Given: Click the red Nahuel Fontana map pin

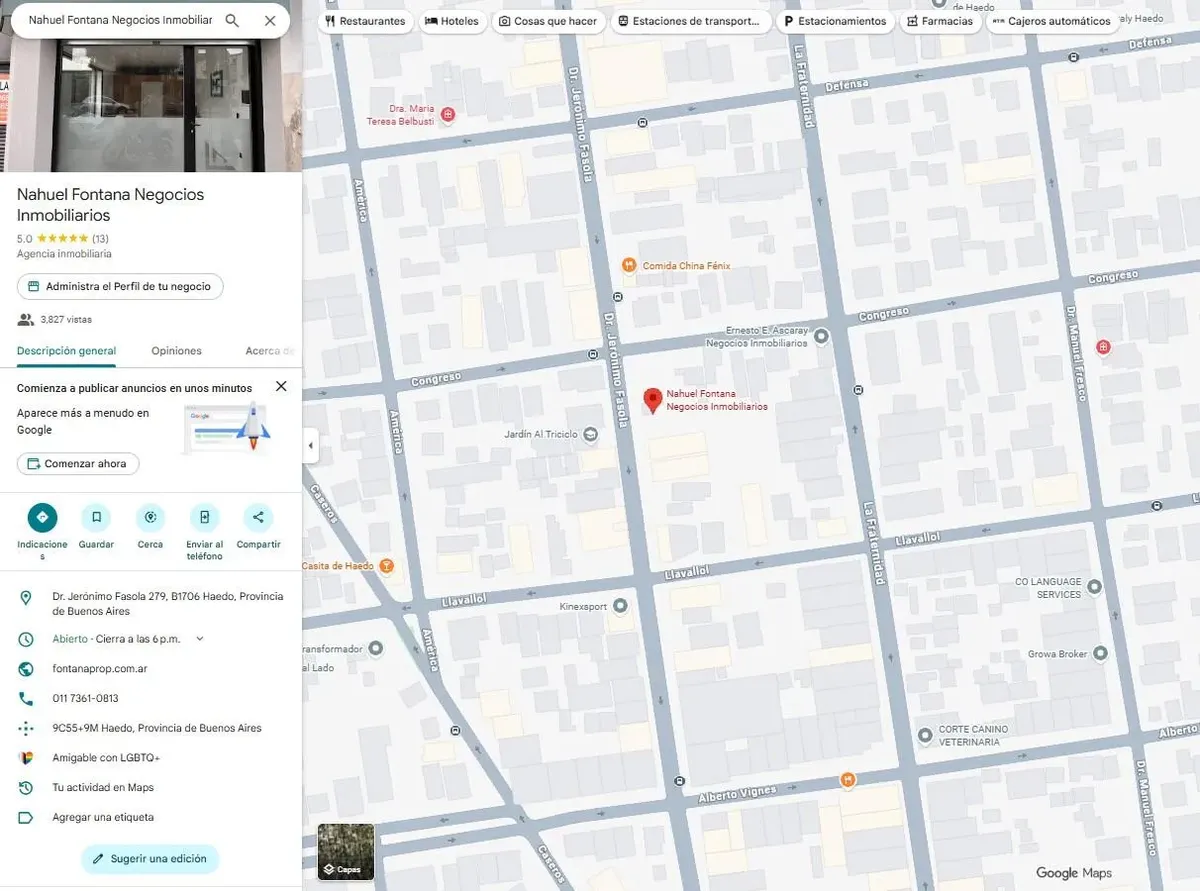Looking at the screenshot, I should point(652,400).
